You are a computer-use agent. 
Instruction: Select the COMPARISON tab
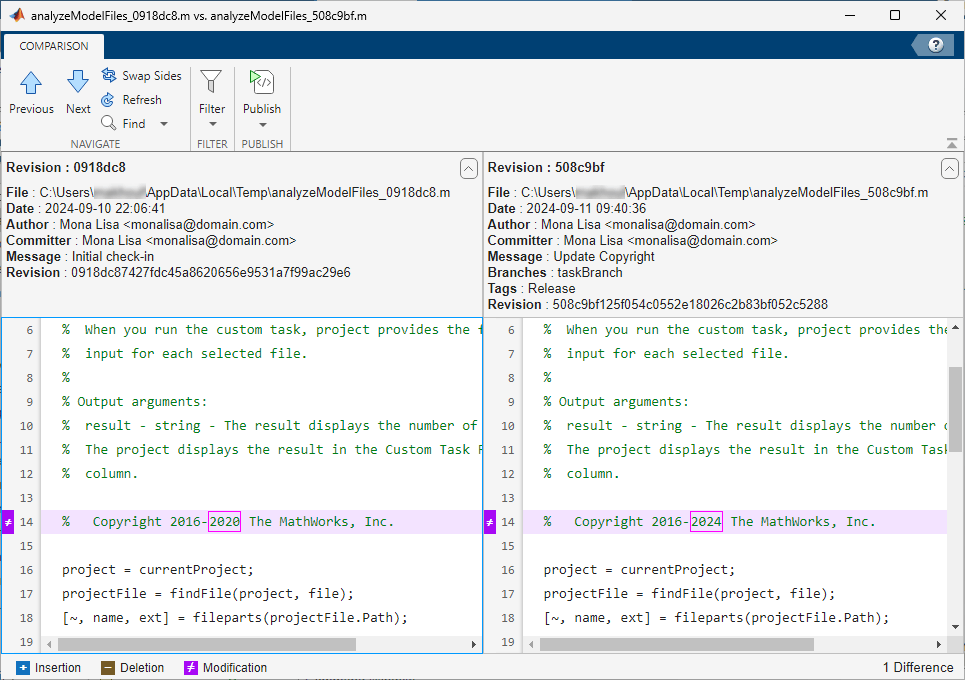click(x=54, y=46)
